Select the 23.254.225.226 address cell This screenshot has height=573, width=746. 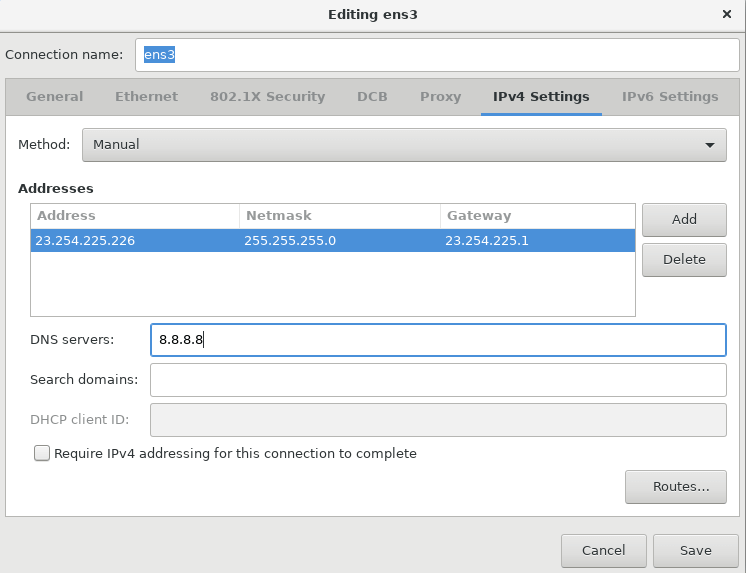point(85,240)
